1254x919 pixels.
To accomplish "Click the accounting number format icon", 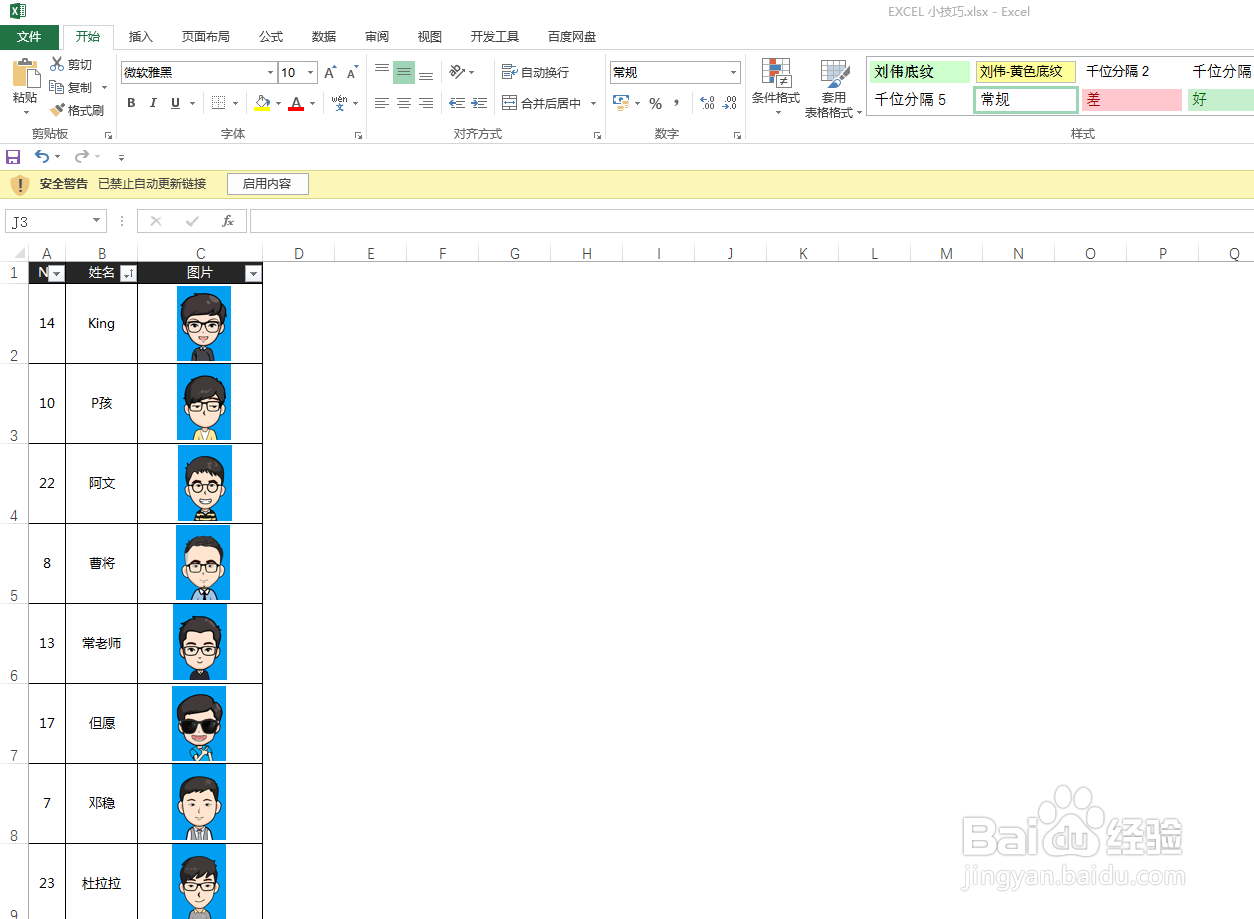I will click(620, 103).
